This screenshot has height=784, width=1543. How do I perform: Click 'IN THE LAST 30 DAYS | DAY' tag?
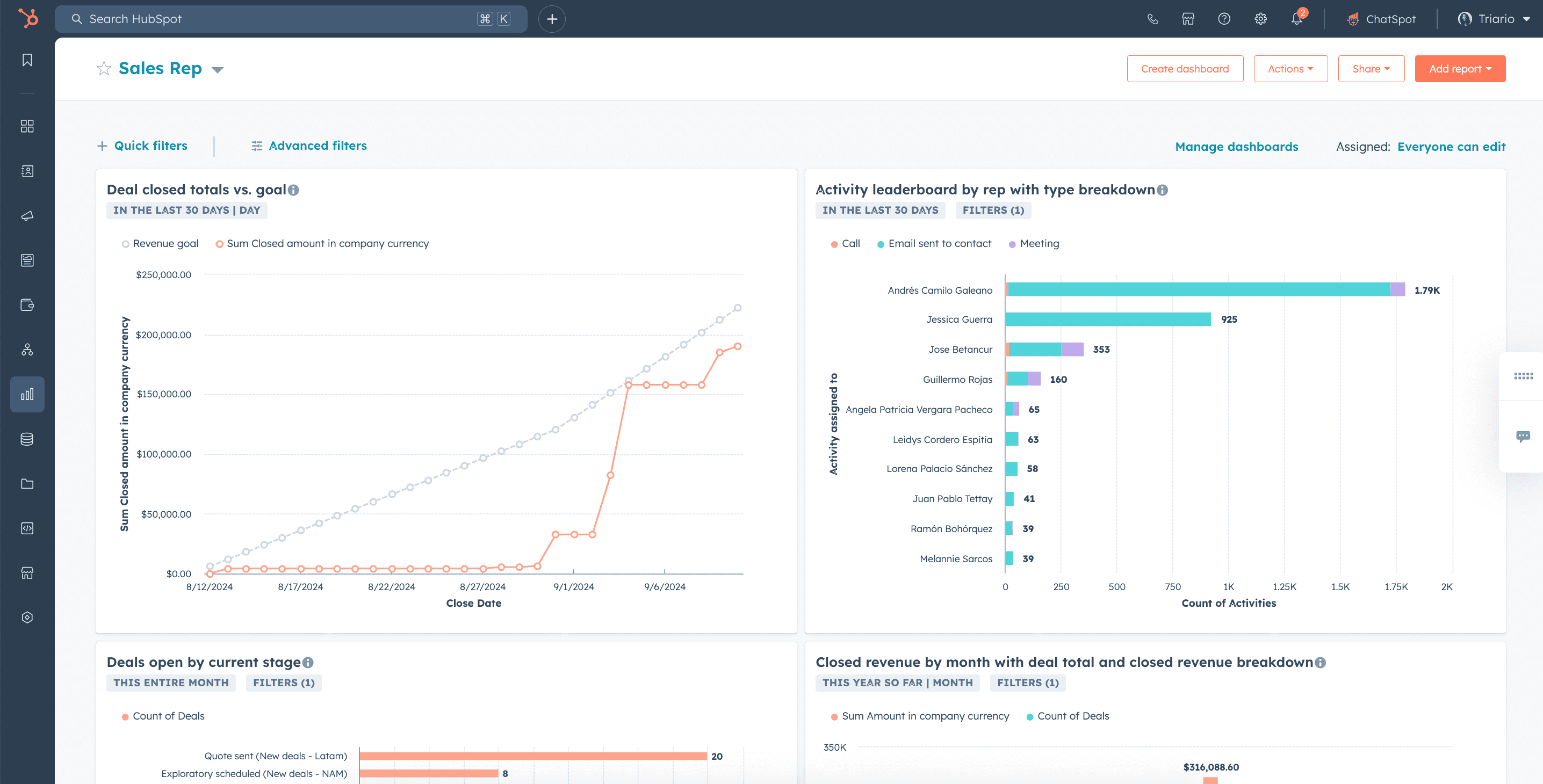tap(186, 210)
